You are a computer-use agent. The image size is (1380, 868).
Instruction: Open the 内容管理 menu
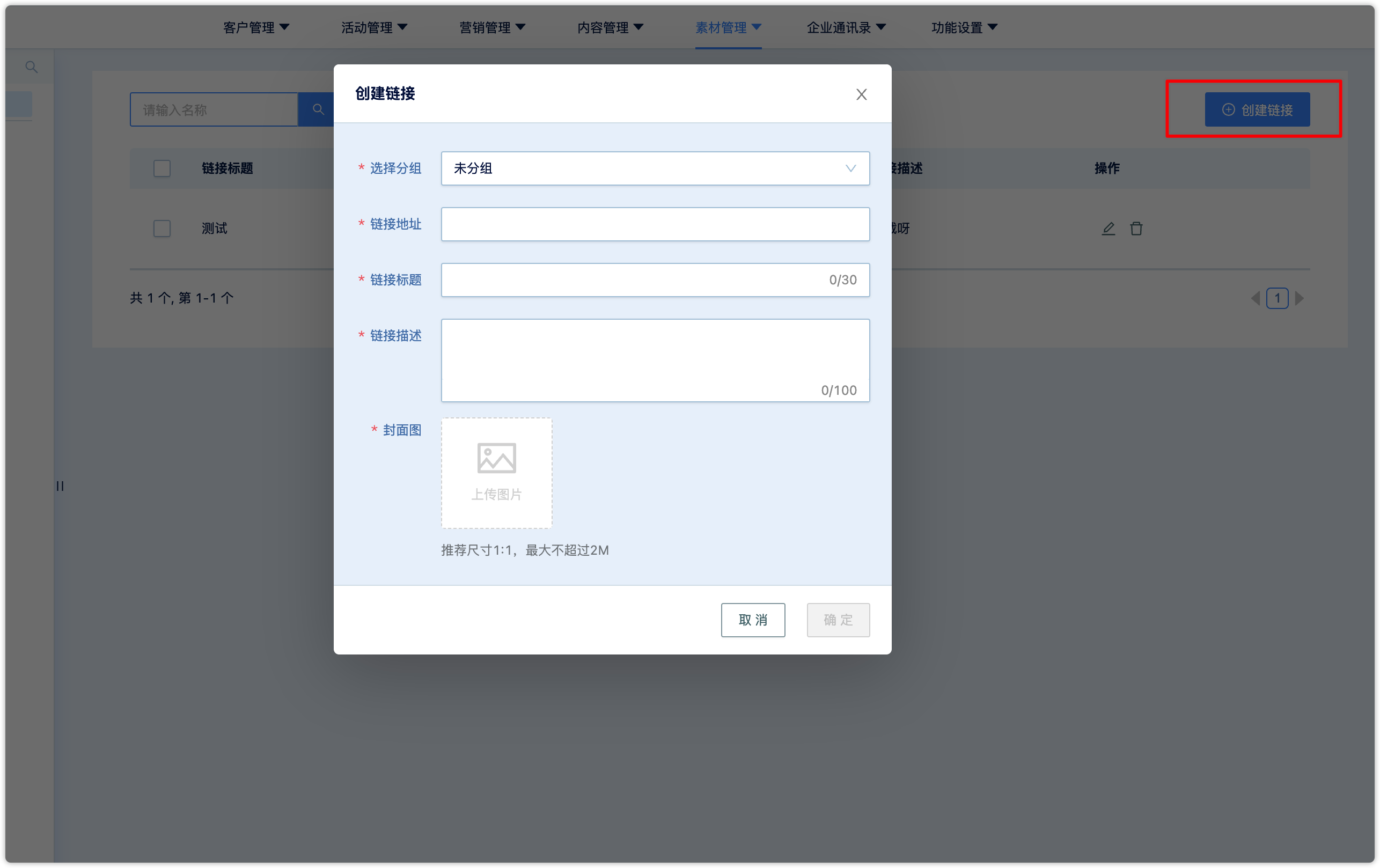click(x=611, y=27)
